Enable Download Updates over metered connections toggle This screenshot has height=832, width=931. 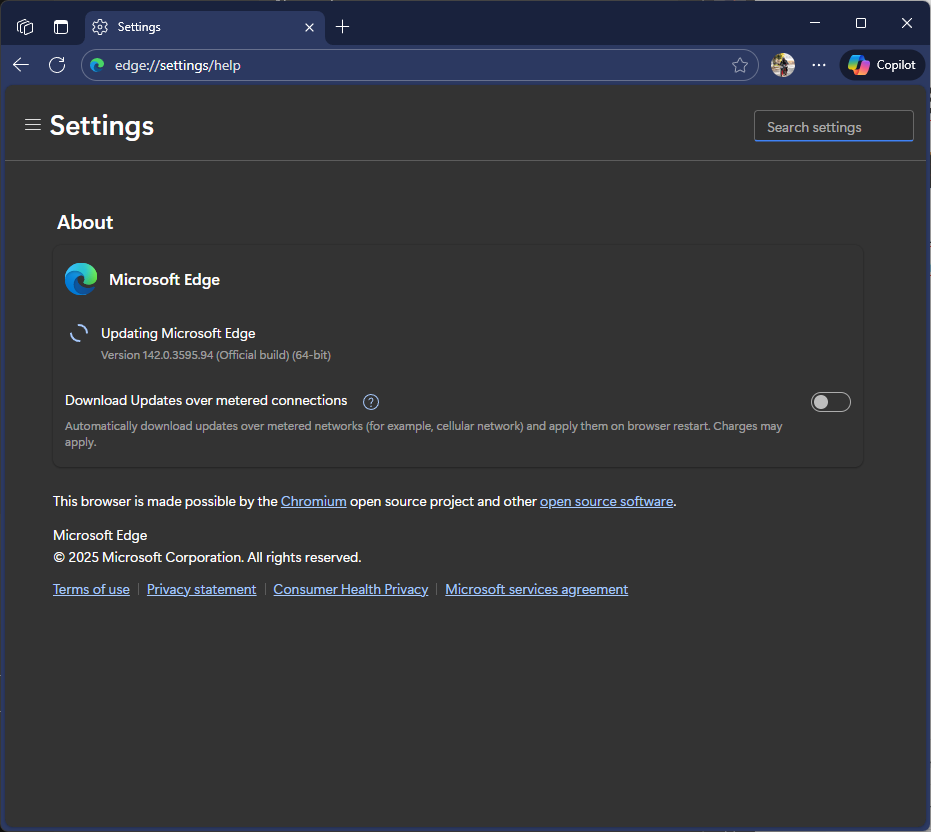click(830, 402)
